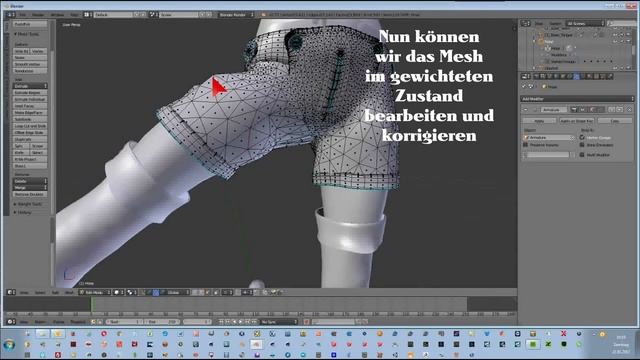Remove the Armature modifier with X
The height and width of the screenshot is (360, 640).
[629, 109]
